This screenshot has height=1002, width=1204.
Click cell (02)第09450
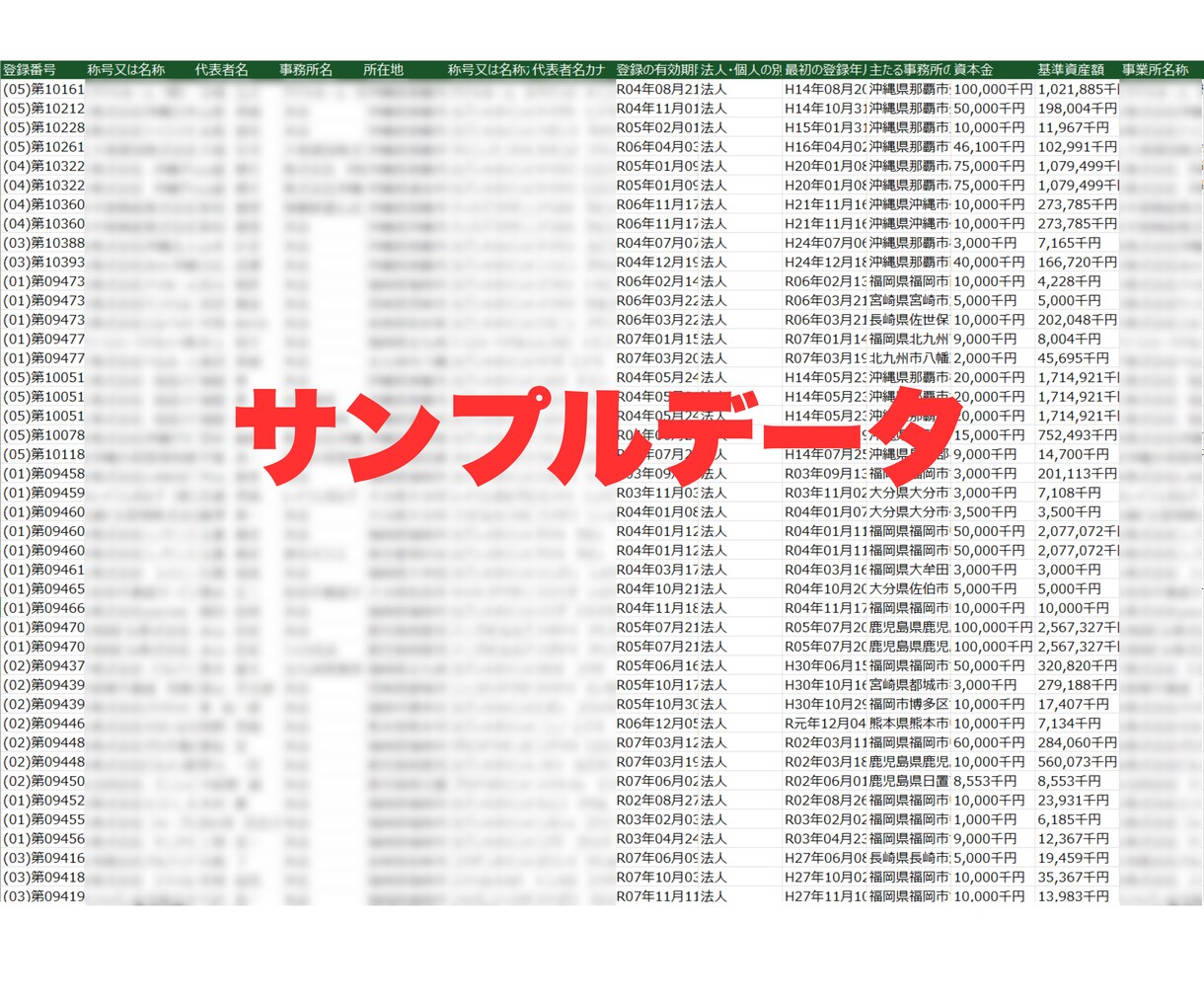[x=42, y=781]
